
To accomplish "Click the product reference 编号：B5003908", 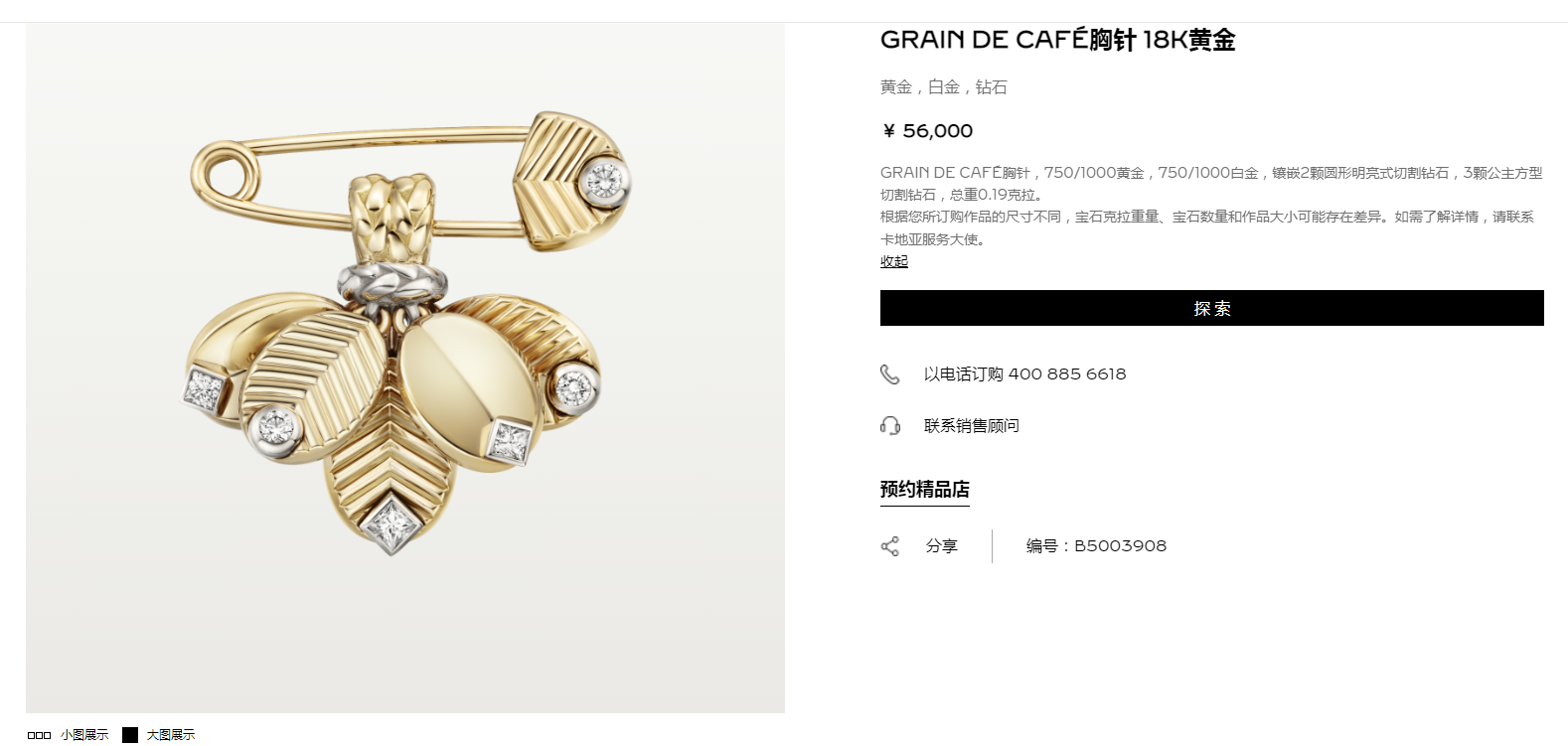I will point(1096,546).
